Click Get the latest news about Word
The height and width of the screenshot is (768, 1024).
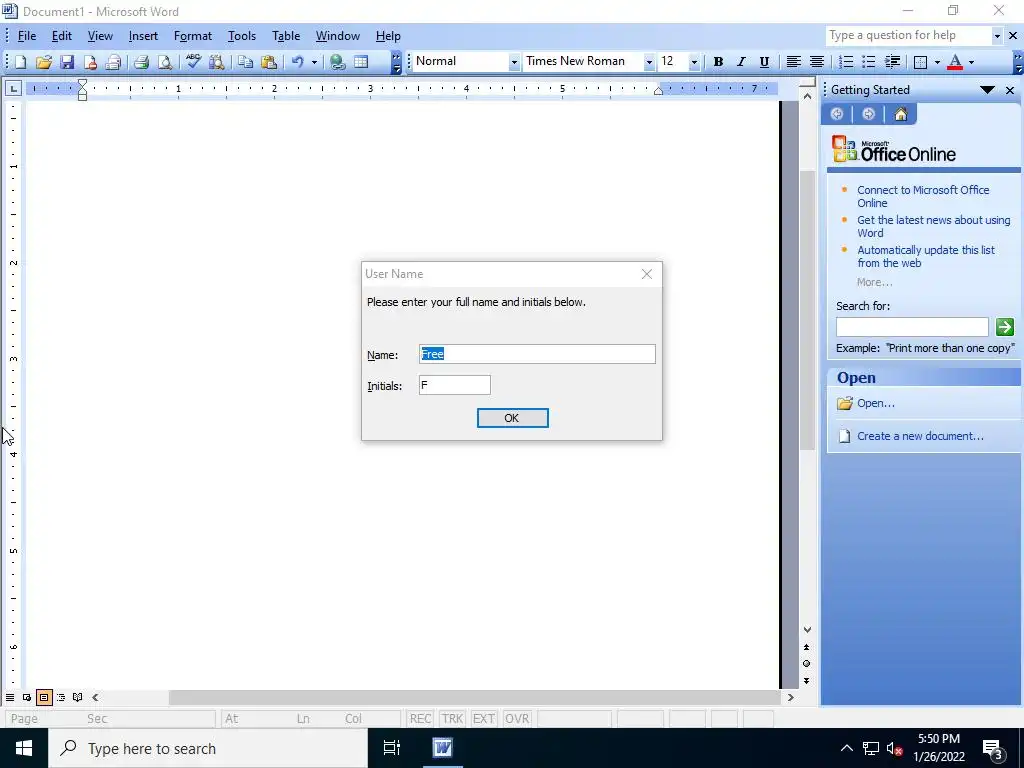point(933,227)
